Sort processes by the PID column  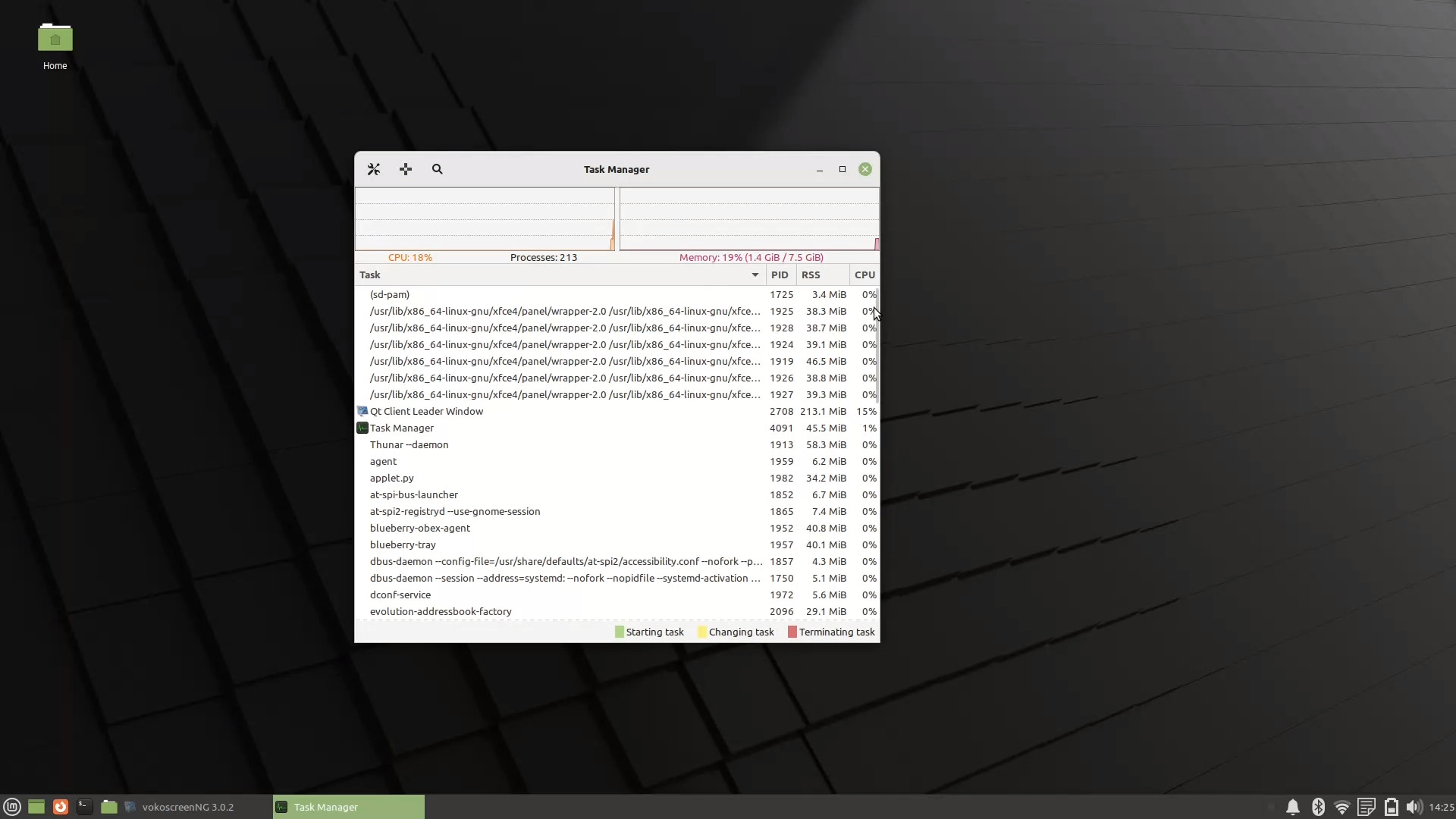(780, 275)
